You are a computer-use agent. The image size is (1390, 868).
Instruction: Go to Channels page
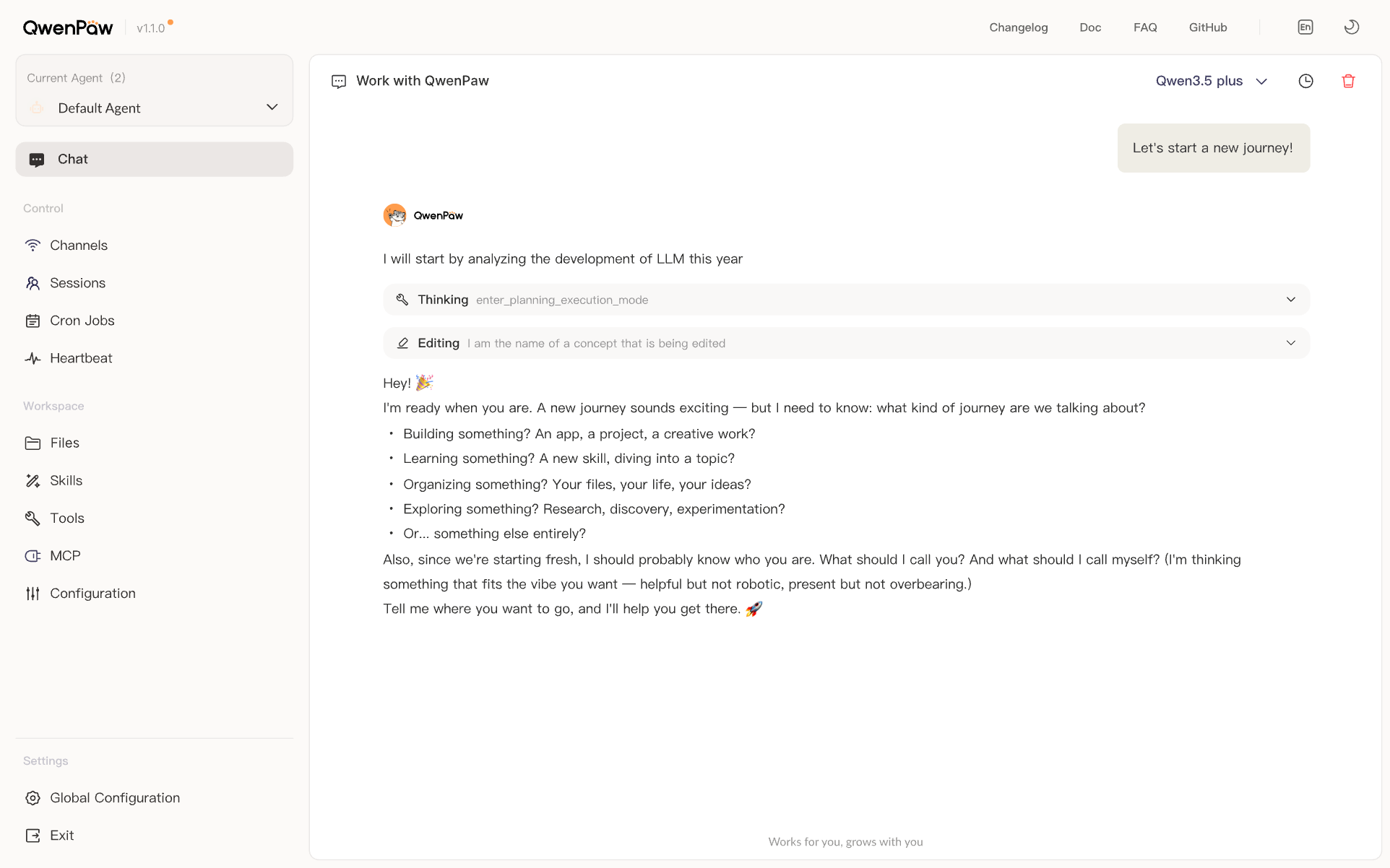79,246
